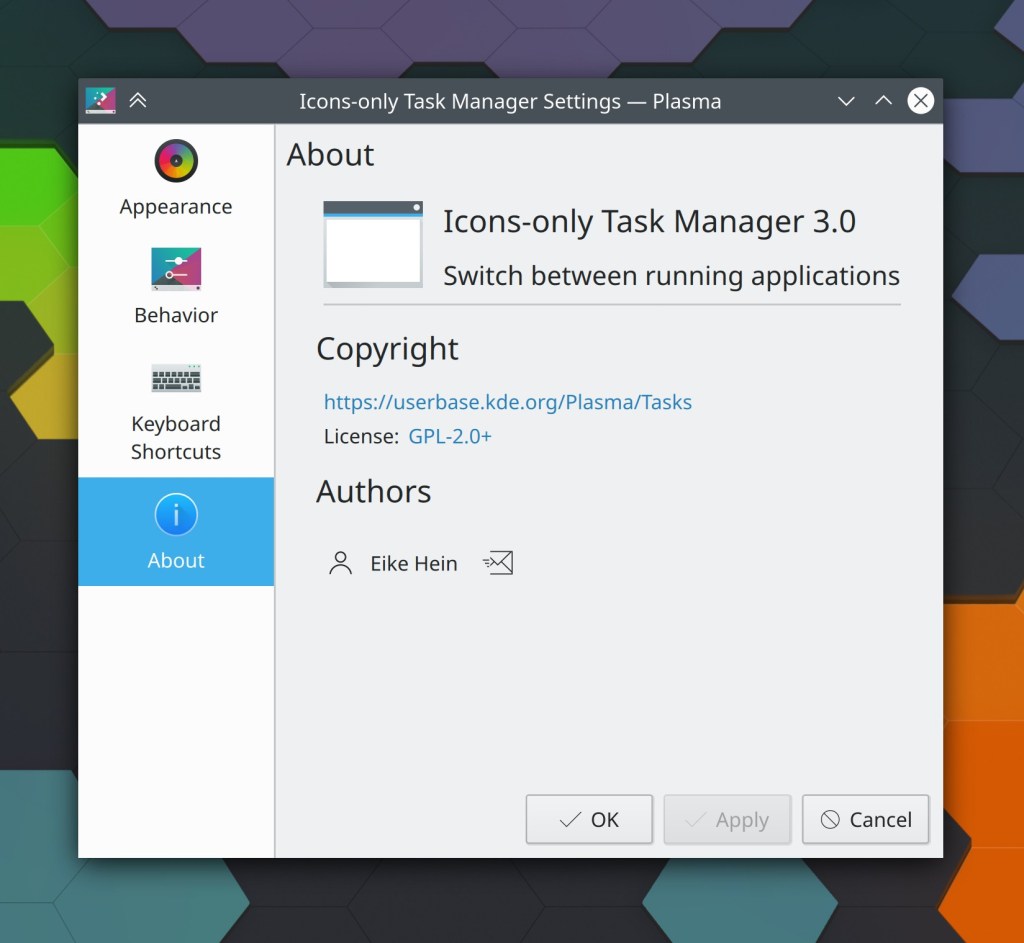The width and height of the screenshot is (1024, 943).
Task: Click the author name Eike Hein
Action: pyautogui.click(x=414, y=564)
